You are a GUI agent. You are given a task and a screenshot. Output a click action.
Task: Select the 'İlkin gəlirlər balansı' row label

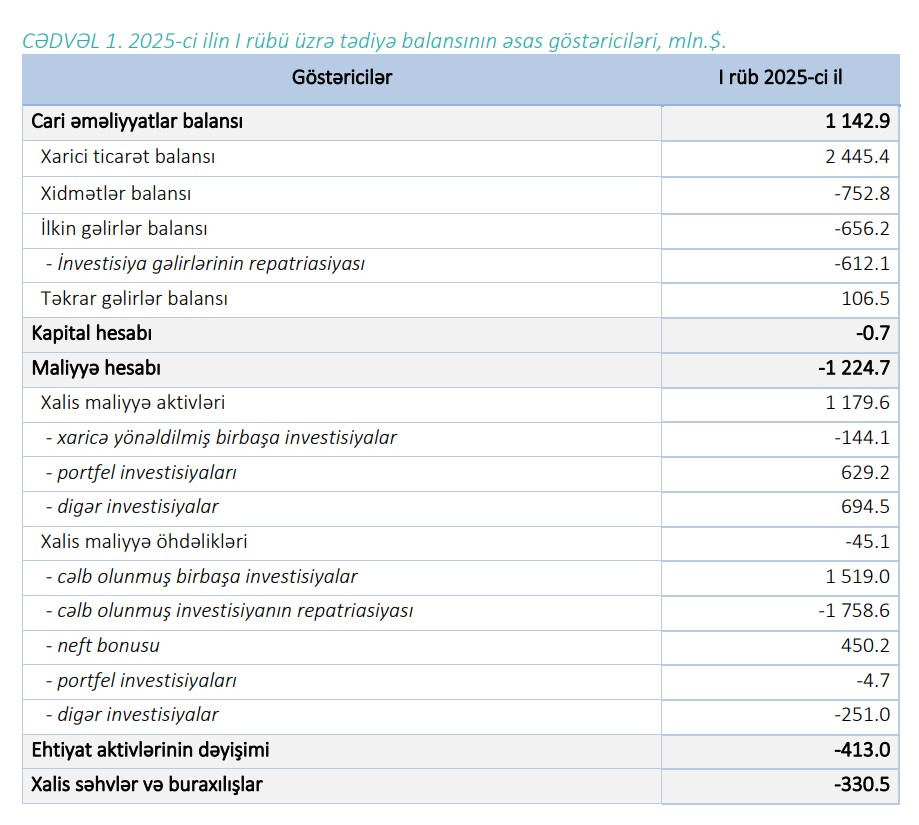124,228
